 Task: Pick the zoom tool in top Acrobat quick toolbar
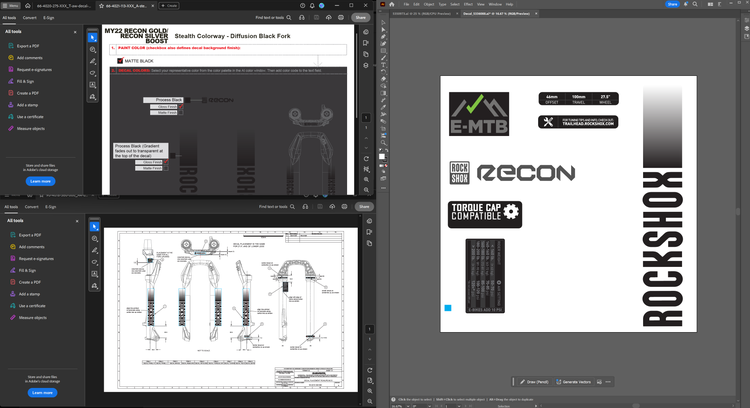coord(93,49)
